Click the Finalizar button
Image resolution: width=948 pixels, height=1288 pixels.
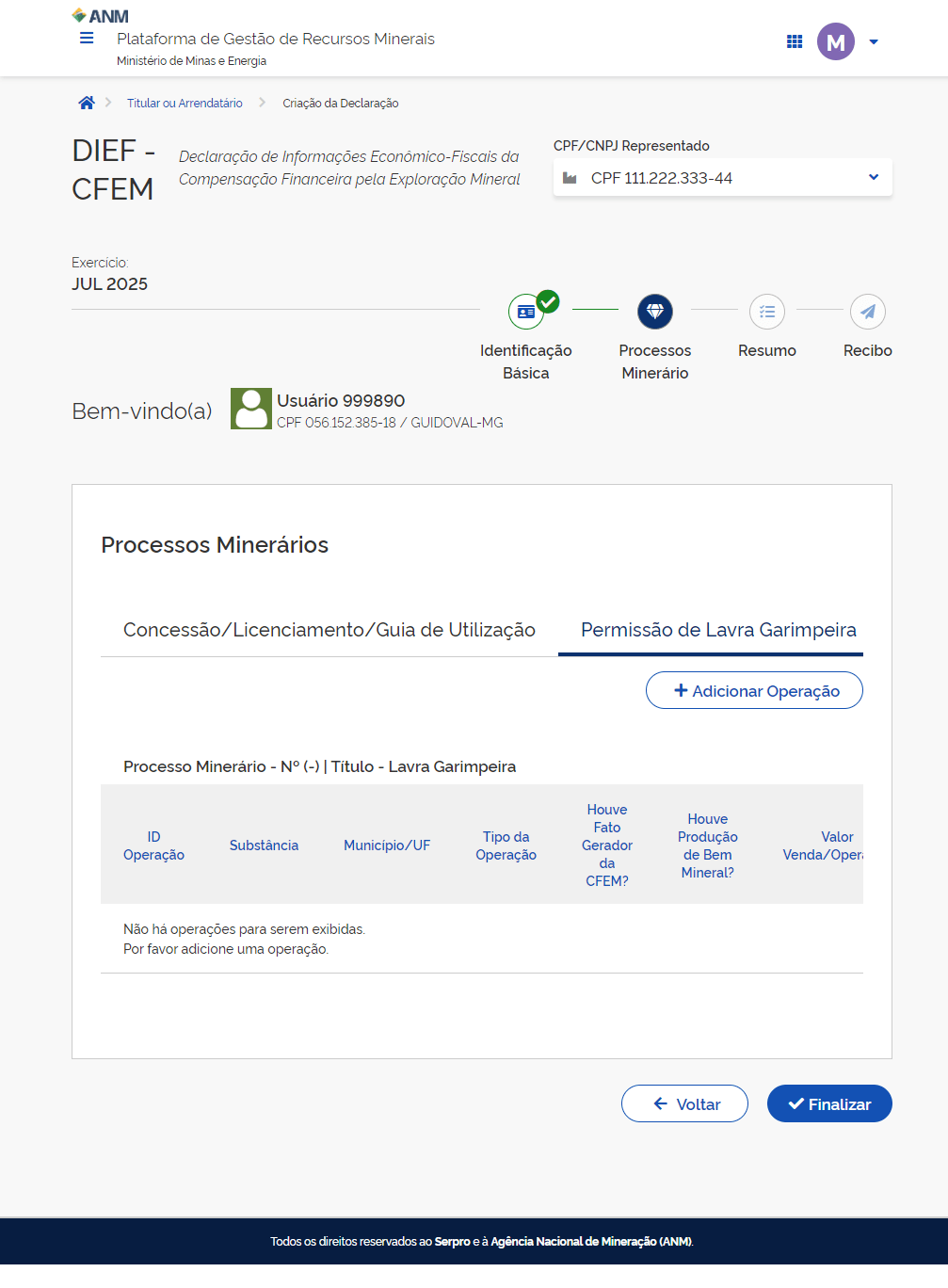pyautogui.click(x=829, y=1103)
